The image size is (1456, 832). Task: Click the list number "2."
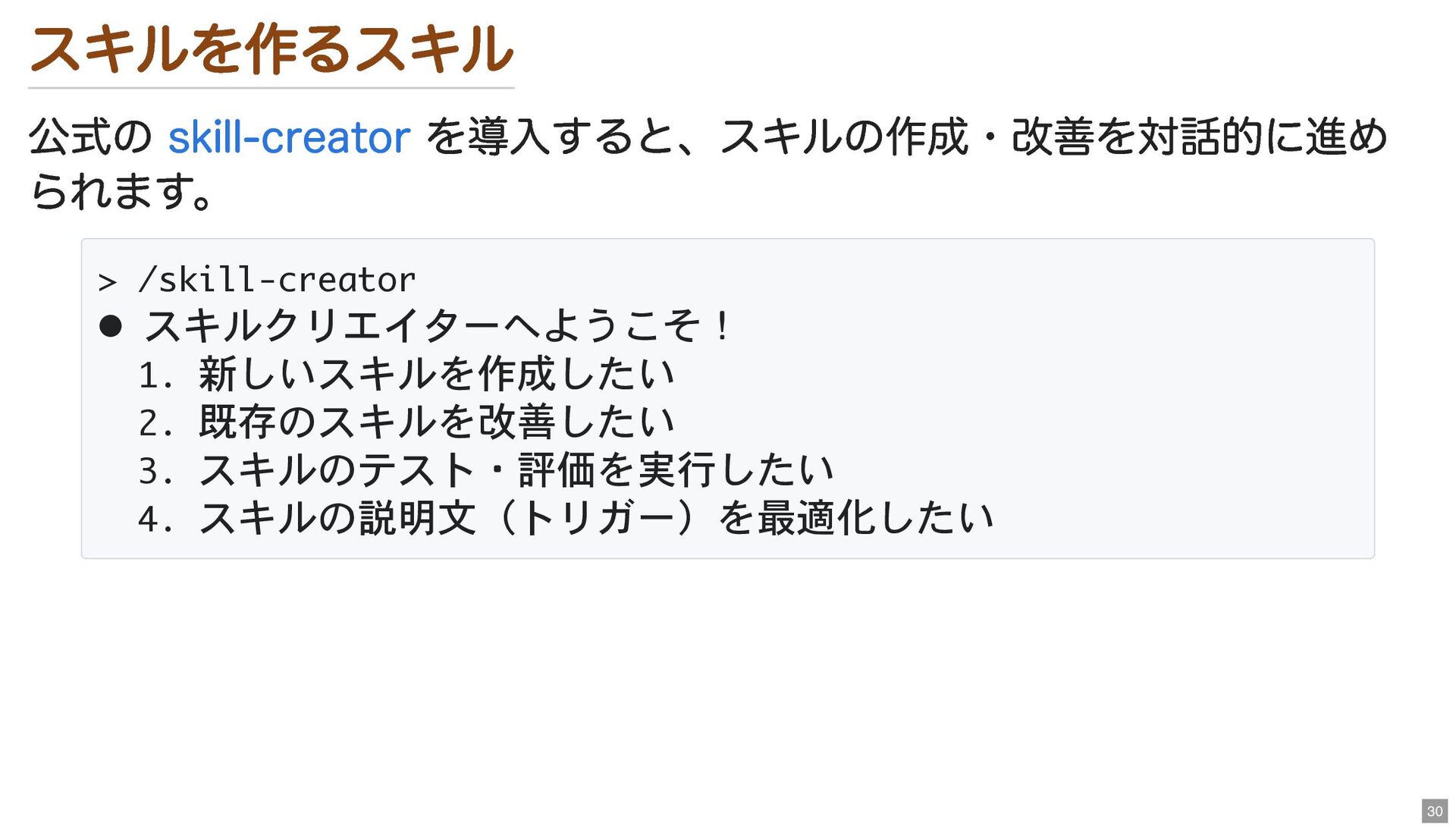click(155, 424)
